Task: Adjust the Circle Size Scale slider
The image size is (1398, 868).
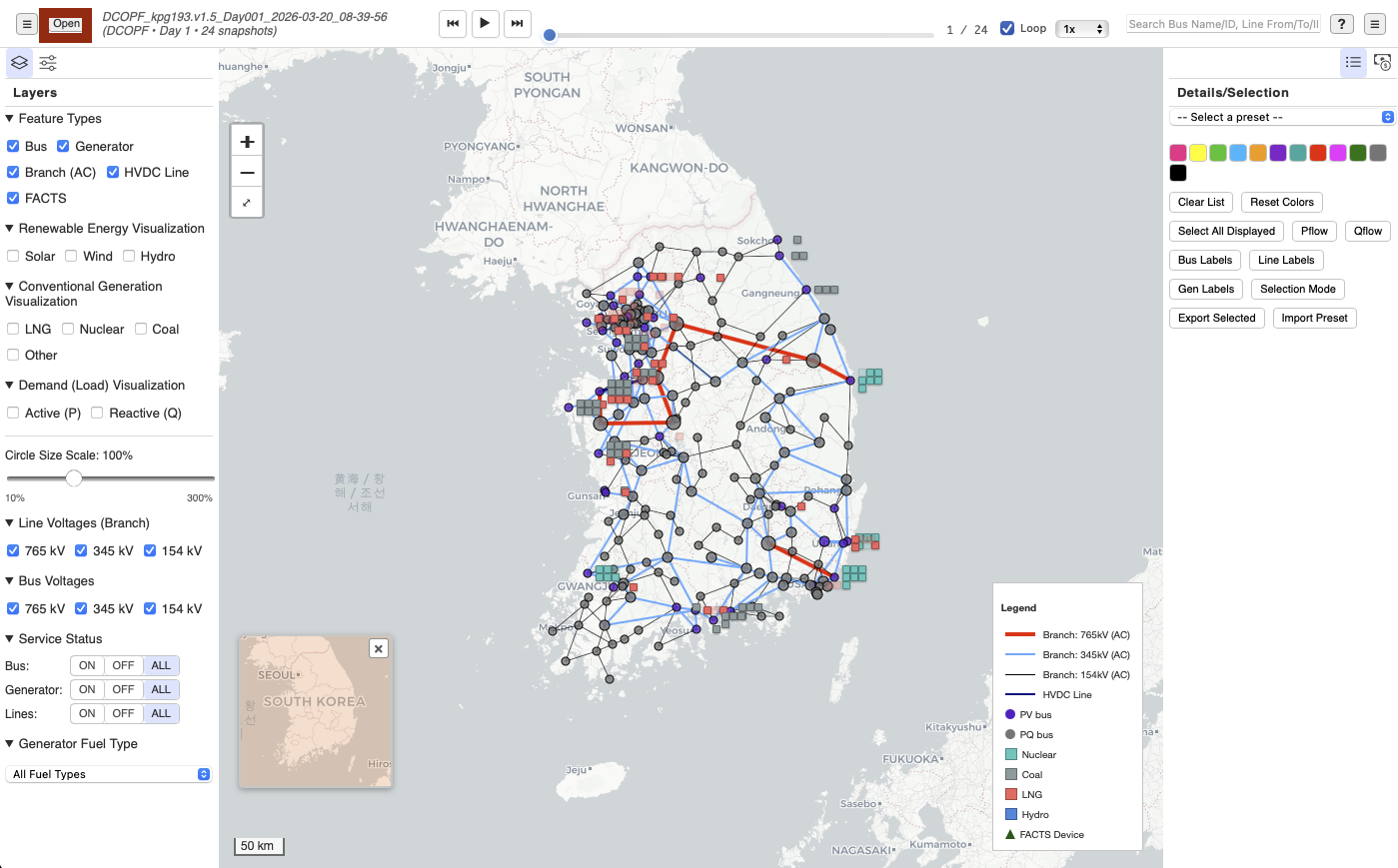Action: (x=73, y=477)
